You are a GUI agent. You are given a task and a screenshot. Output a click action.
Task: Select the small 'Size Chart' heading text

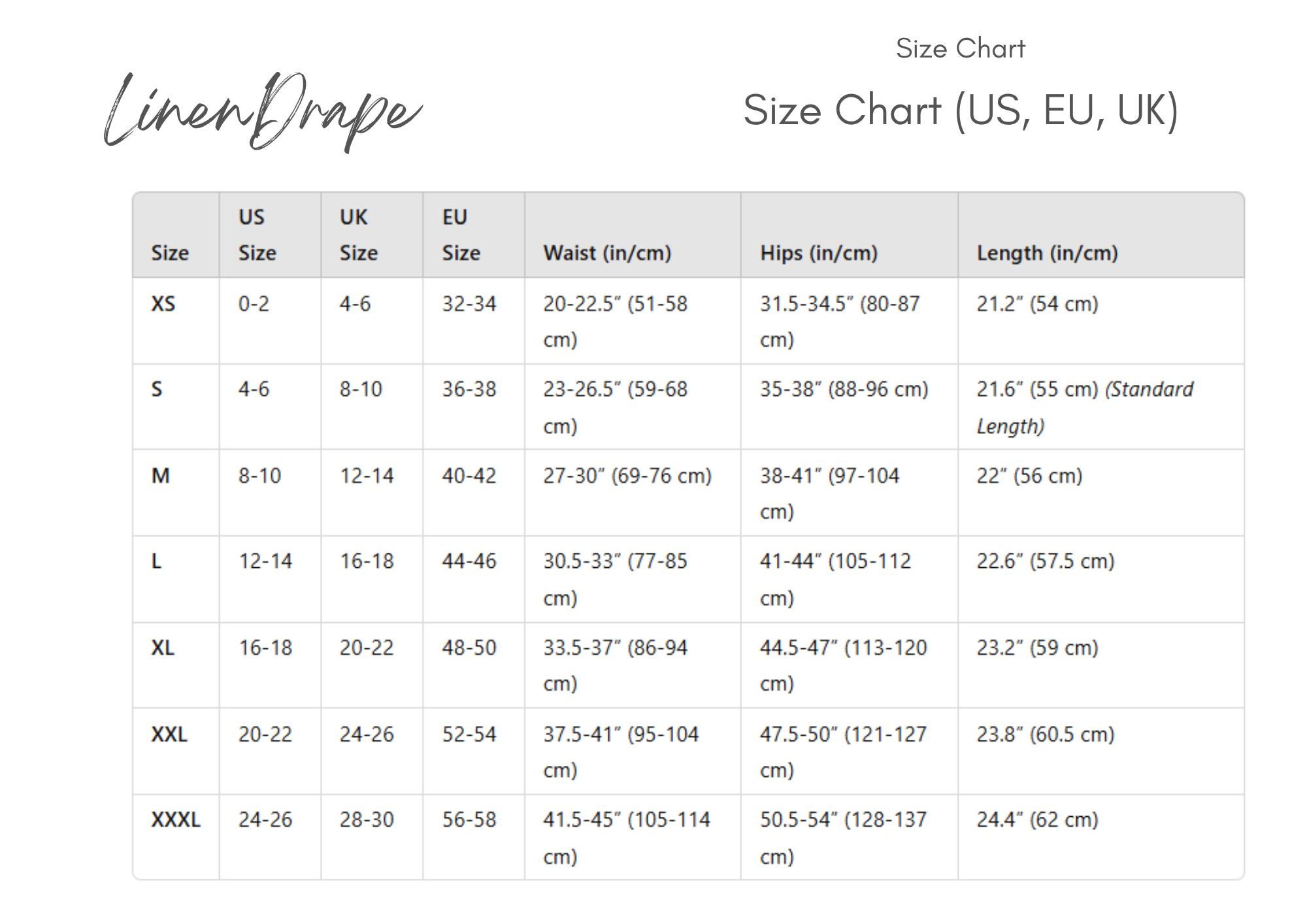pos(960,48)
